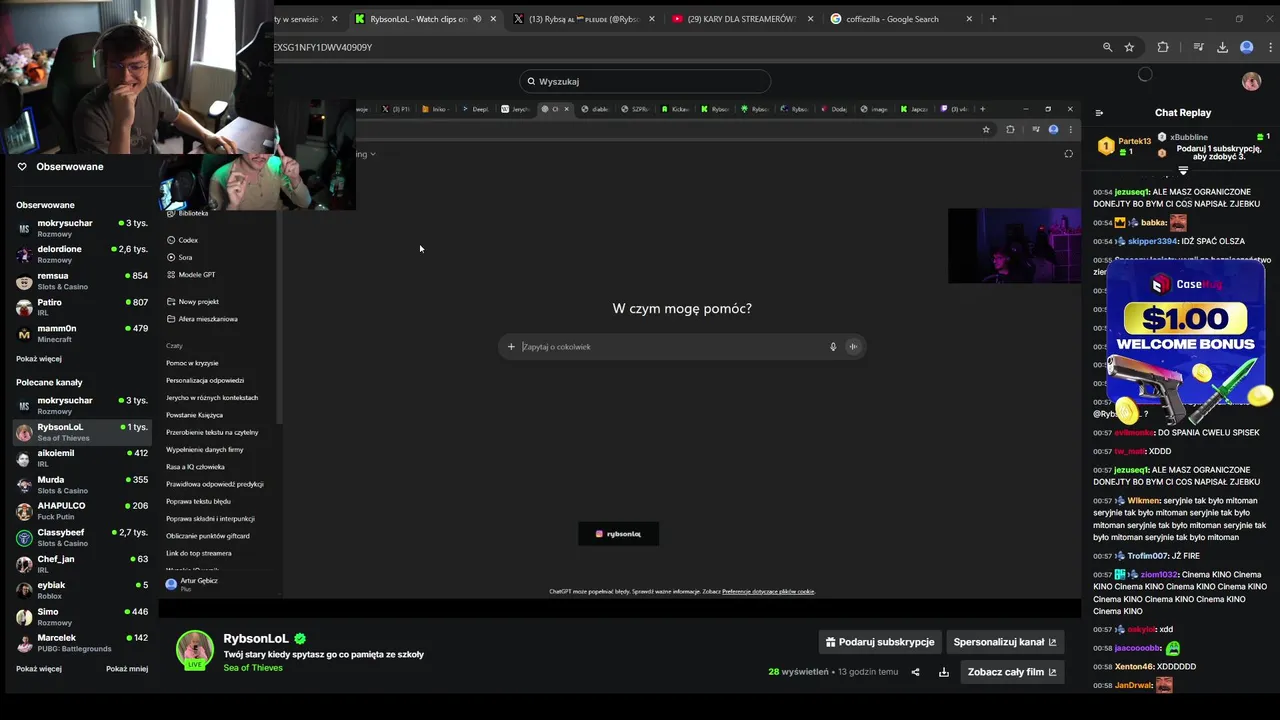Switch to KARY DLA STREAMERÓW YouTube tab
This screenshot has height=720, width=1280.
point(742,19)
